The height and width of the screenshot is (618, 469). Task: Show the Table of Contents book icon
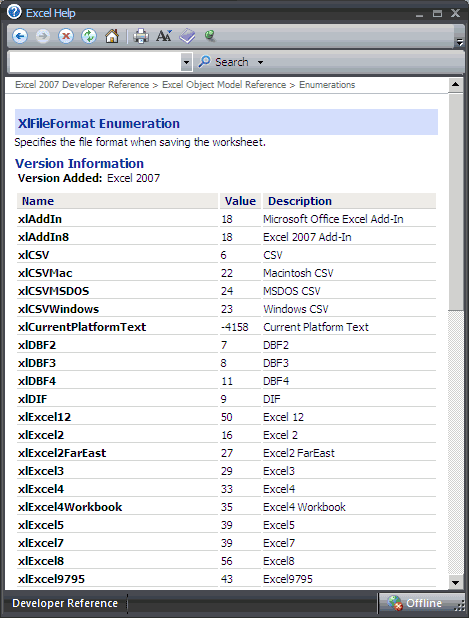(x=187, y=36)
